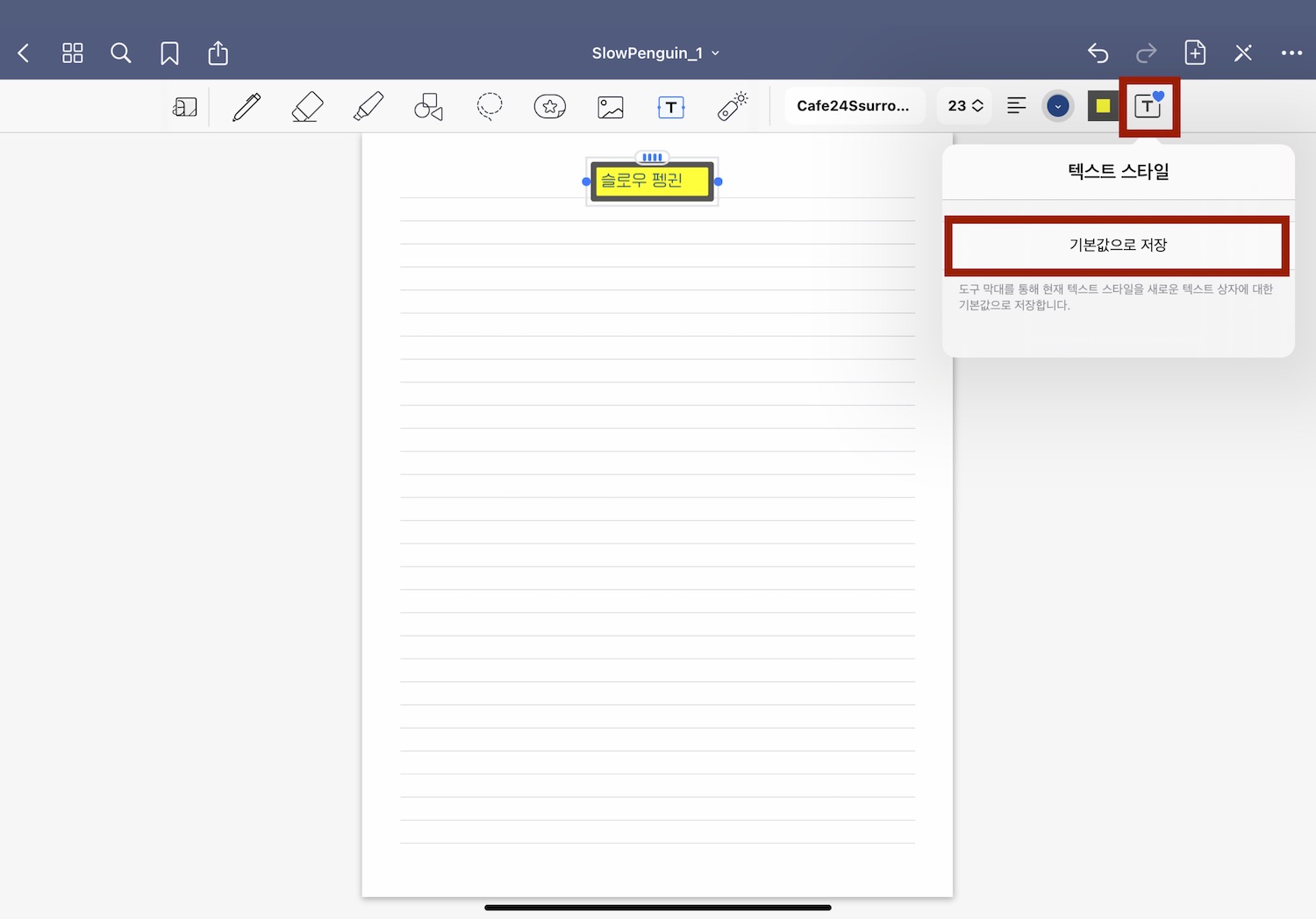Select the Text box tool
Screen dimensions: 1316x919
pos(671,107)
